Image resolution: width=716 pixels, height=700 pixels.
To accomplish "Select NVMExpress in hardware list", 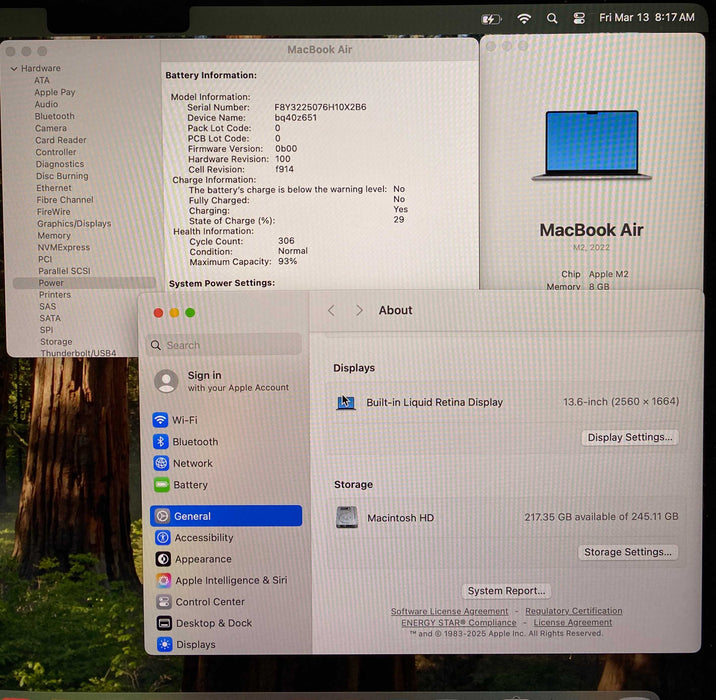I will tap(63, 247).
